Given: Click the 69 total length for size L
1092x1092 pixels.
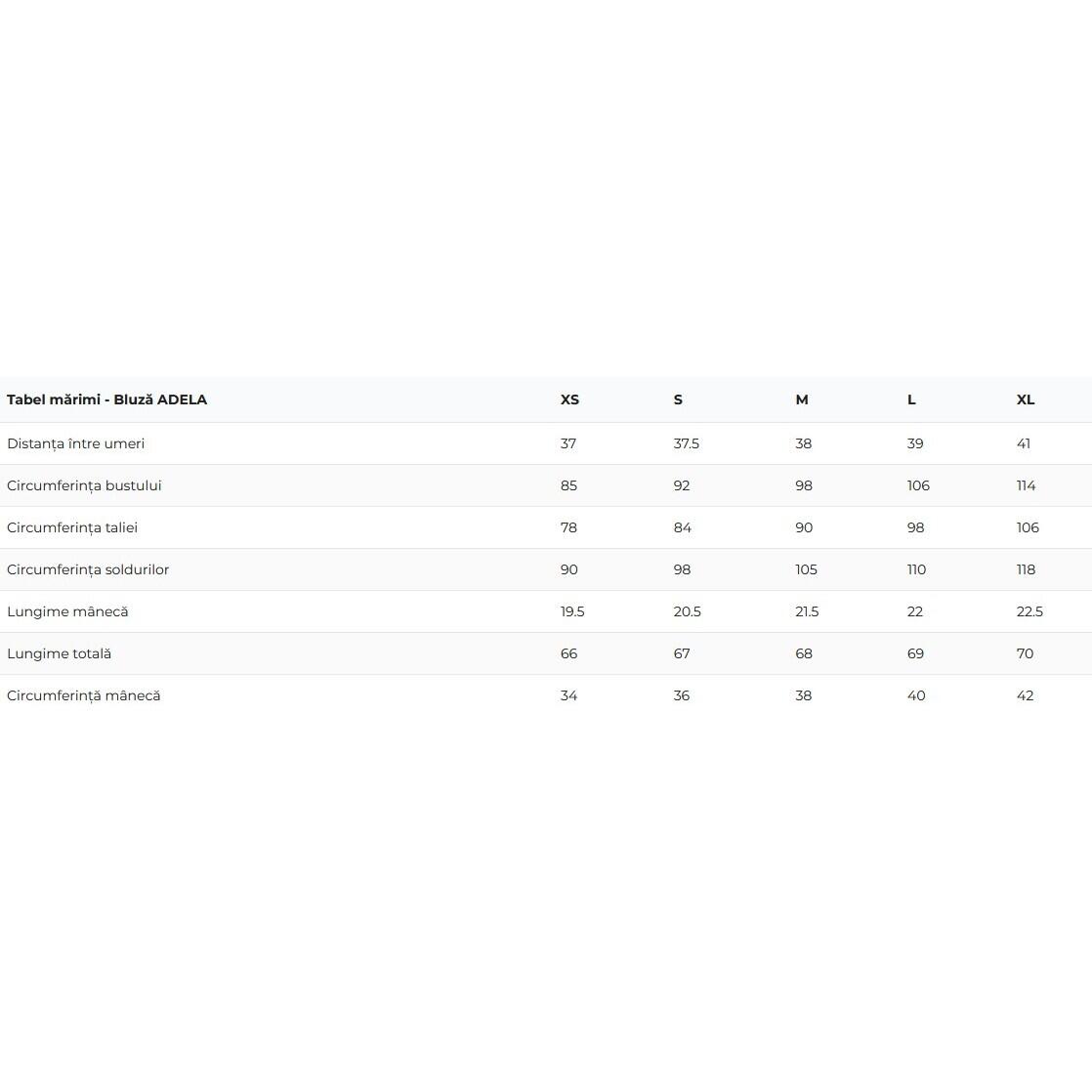Looking at the screenshot, I should (x=915, y=653).
